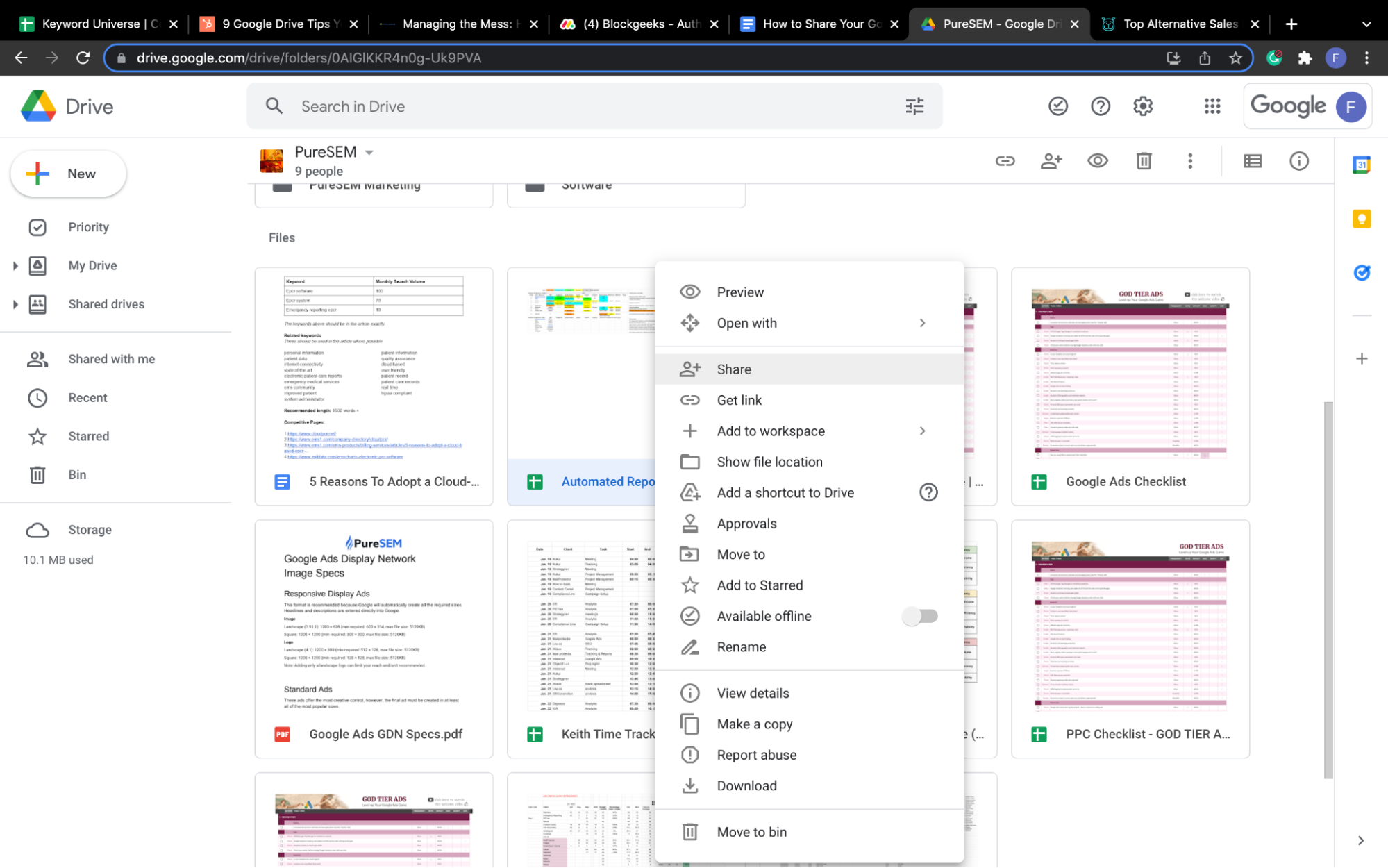Click the vertical scrollbar of the file list
Screen dimensions: 1388x868
coord(1328,590)
